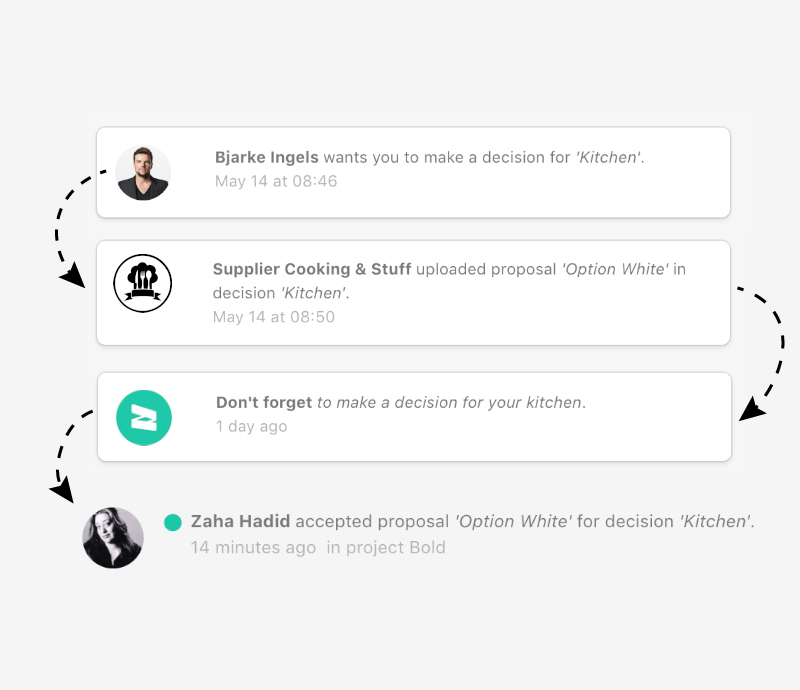
Task: Click the 'May 14 at 08:46' timestamp
Action: 276,181
